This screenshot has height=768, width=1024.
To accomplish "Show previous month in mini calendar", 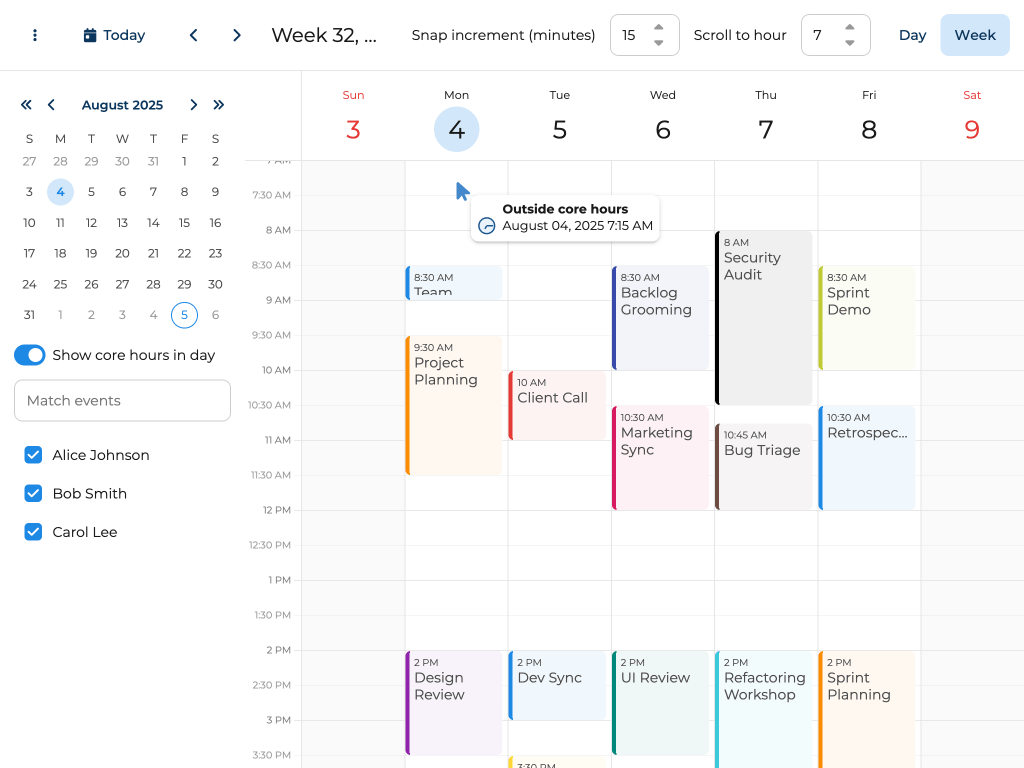I will [x=51, y=105].
